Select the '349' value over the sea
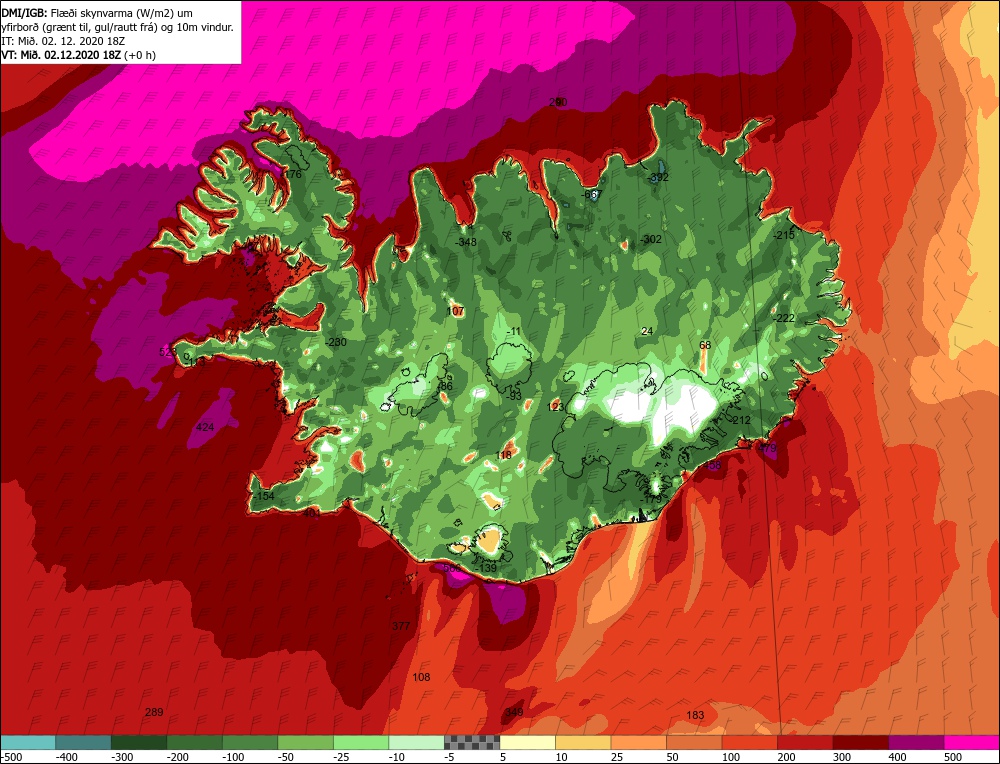The image size is (1000, 764). [x=514, y=712]
